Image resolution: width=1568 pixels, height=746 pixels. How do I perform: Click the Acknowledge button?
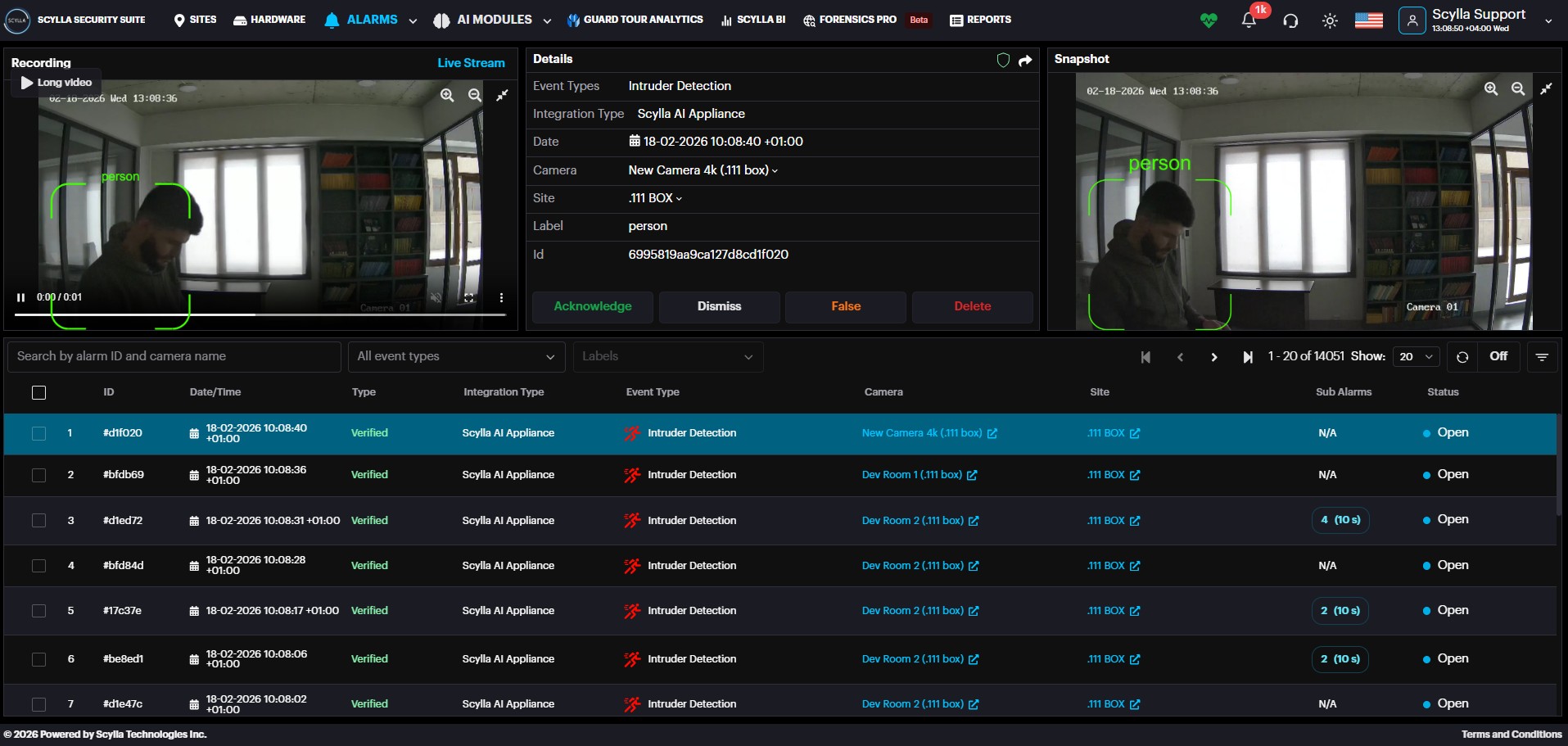click(593, 306)
